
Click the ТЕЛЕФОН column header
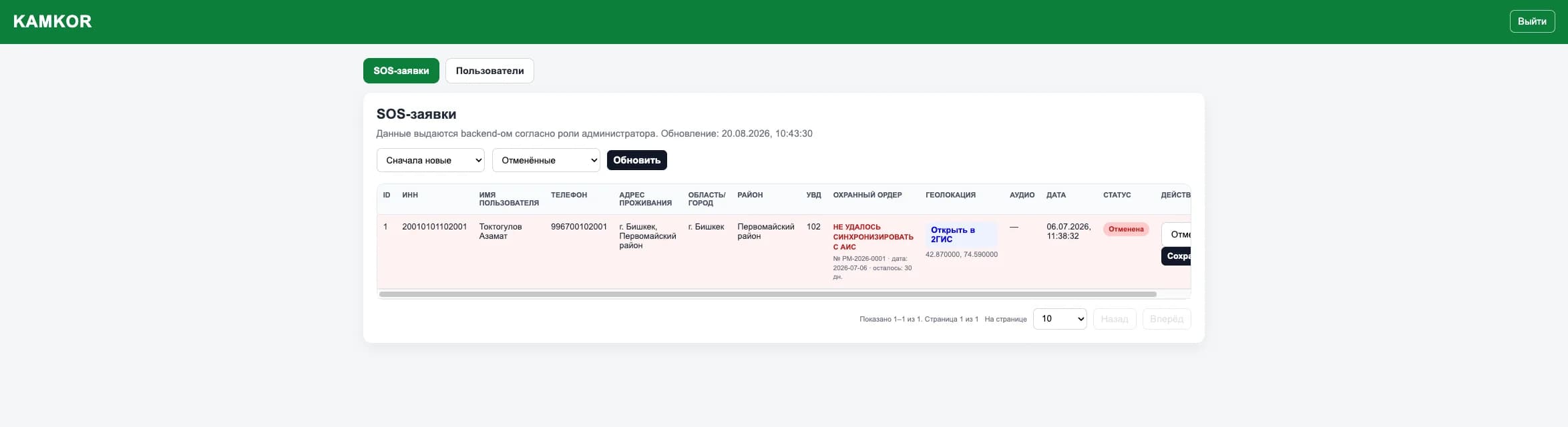[x=569, y=195]
